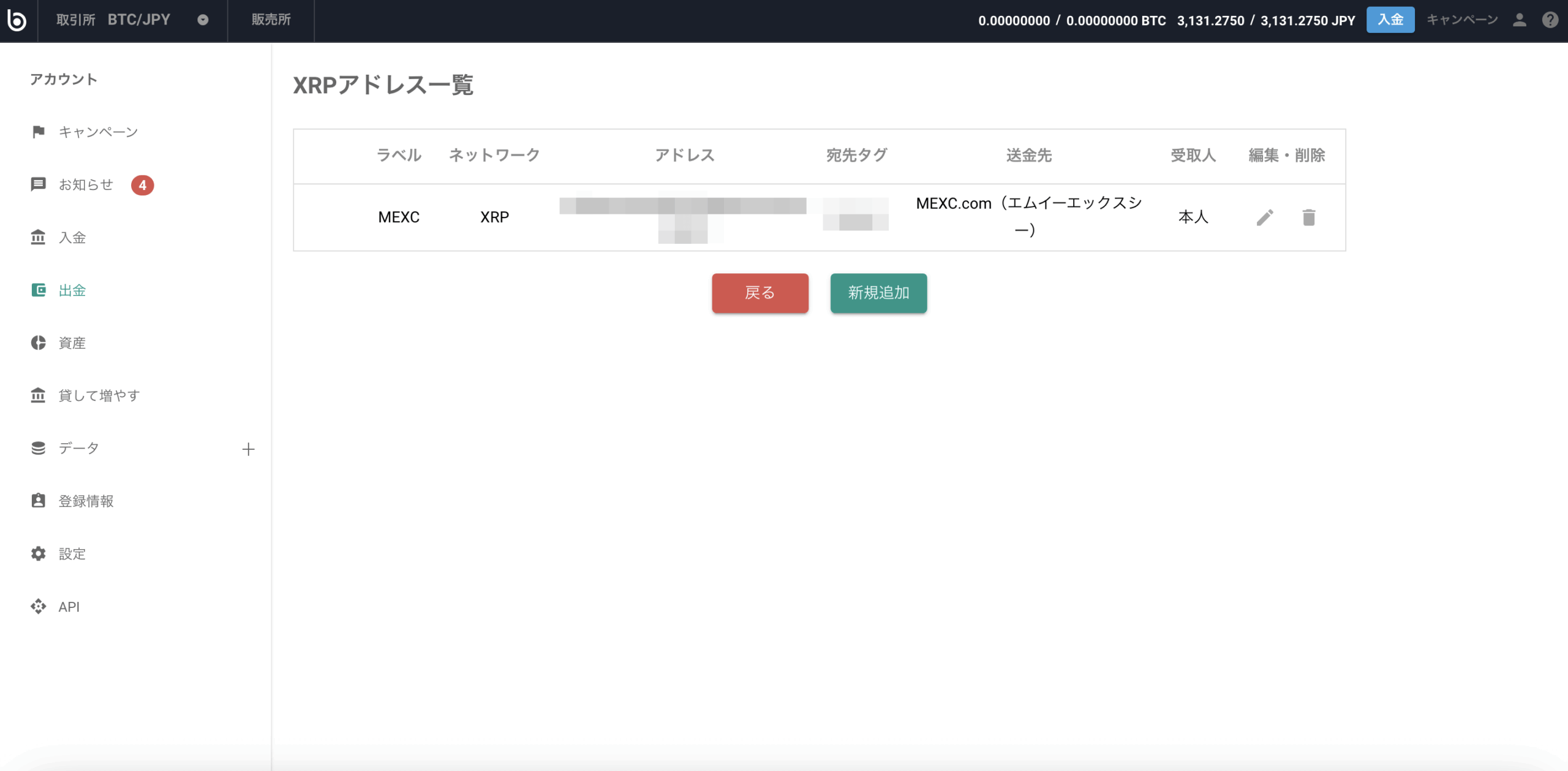
Task: Open 登録情報 in the sidebar
Action: (x=86, y=501)
